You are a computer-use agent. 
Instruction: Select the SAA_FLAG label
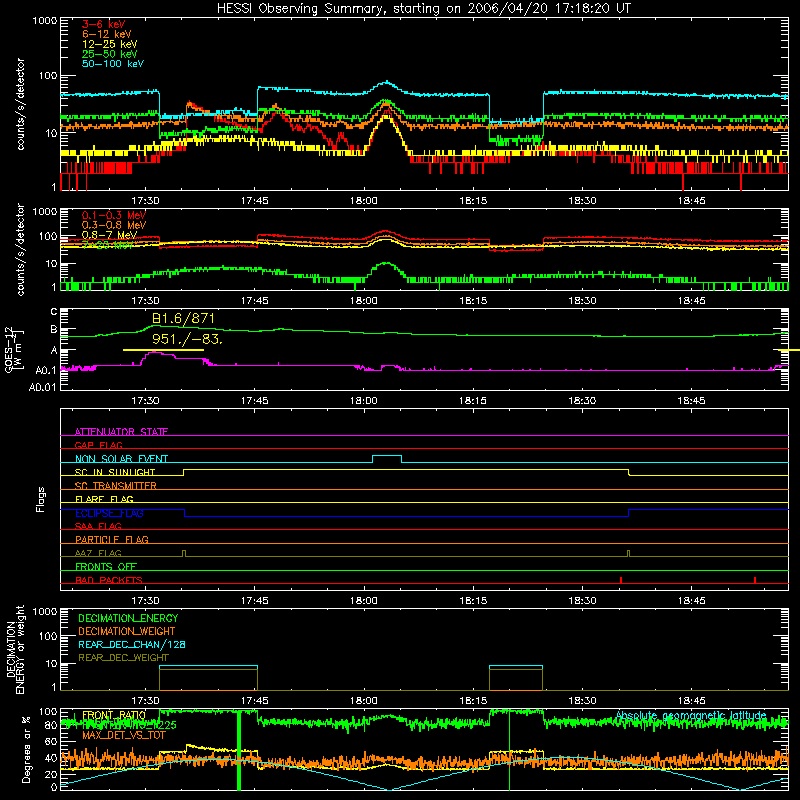click(98, 526)
